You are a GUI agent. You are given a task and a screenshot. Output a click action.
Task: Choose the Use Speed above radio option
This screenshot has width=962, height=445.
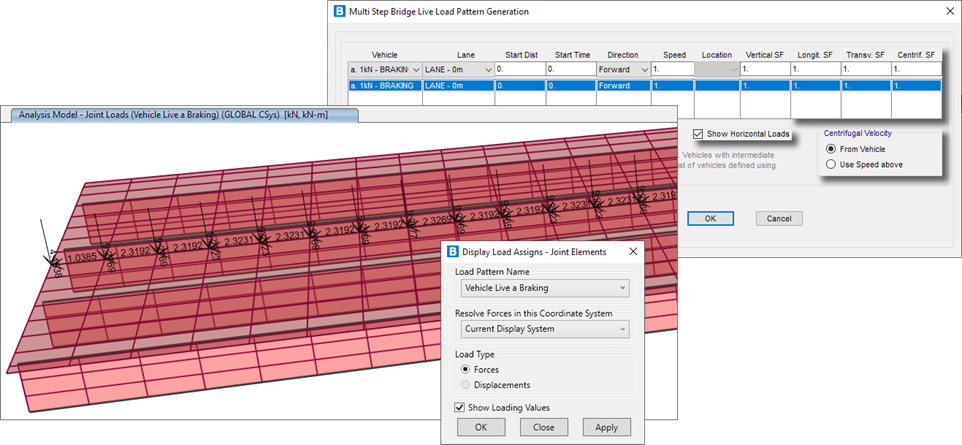click(831, 164)
